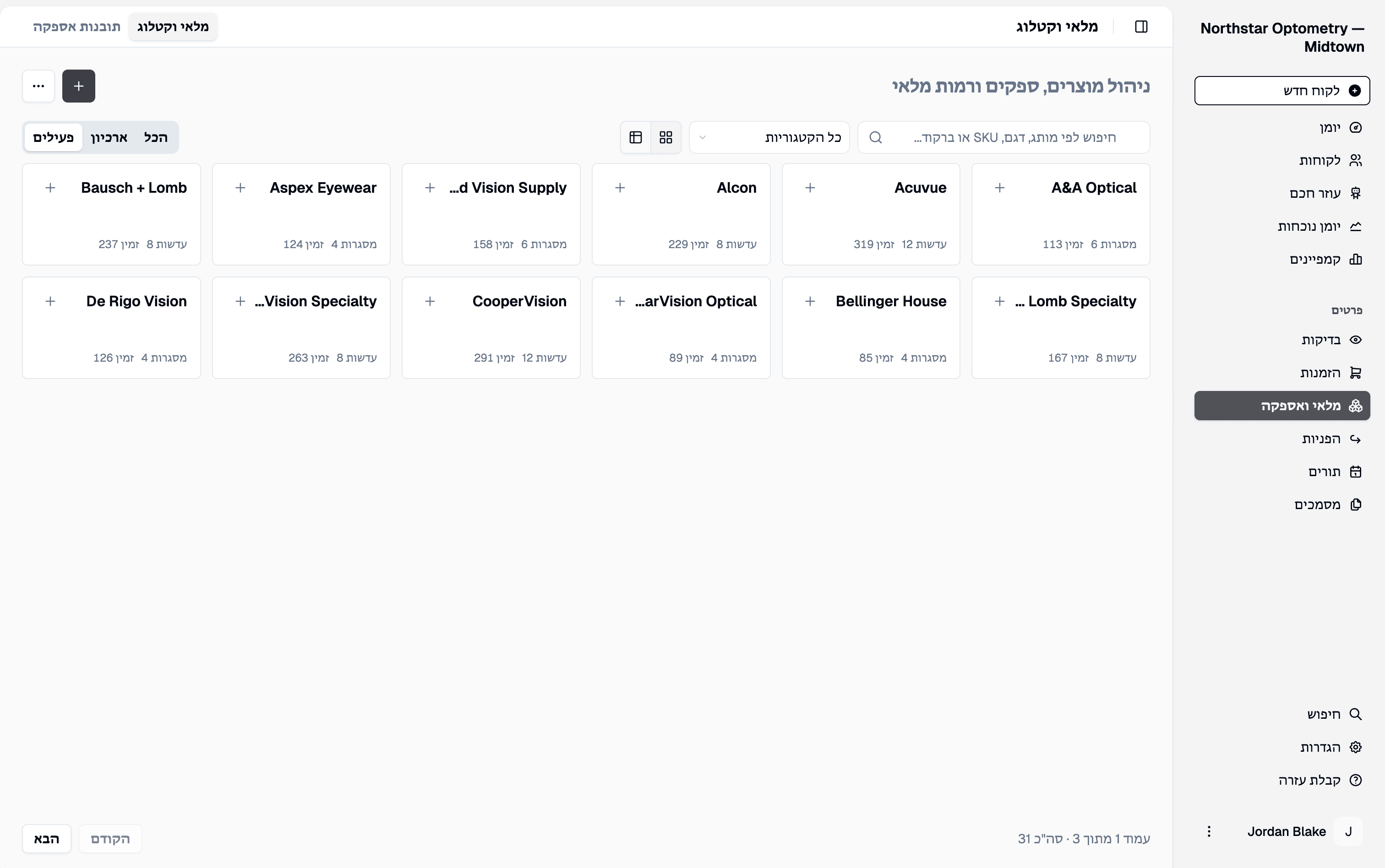Click the dark add (+) button
This screenshot has width=1385, height=868.
click(x=79, y=86)
